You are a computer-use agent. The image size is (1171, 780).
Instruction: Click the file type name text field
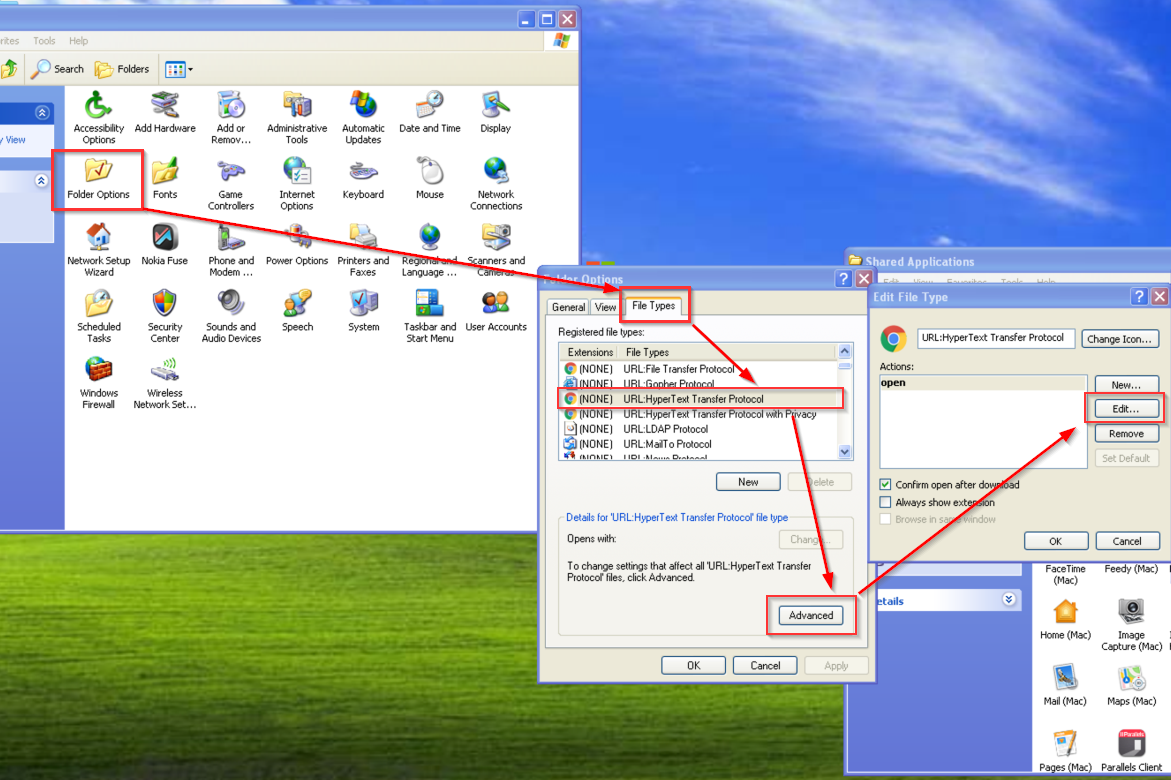(996, 338)
